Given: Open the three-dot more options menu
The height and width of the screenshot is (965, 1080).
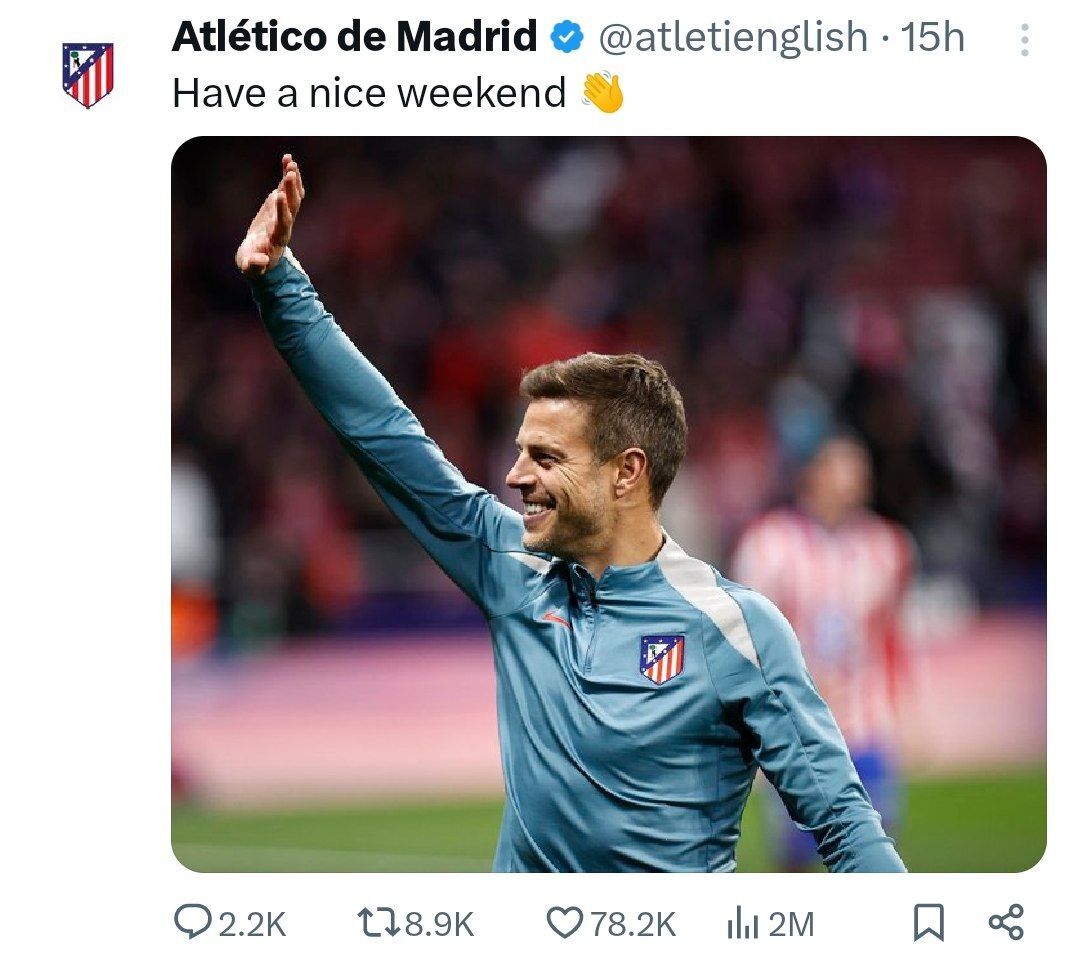Looking at the screenshot, I should tap(1023, 40).
